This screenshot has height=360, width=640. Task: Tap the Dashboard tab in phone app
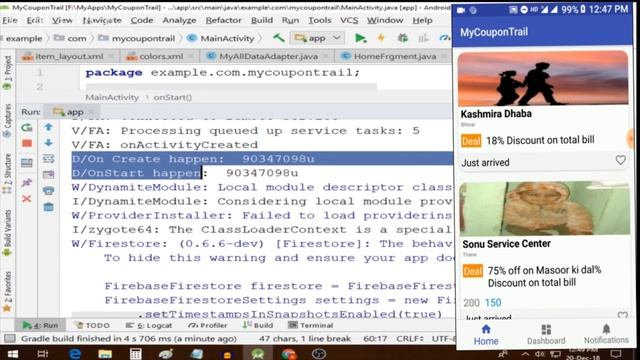point(546,335)
